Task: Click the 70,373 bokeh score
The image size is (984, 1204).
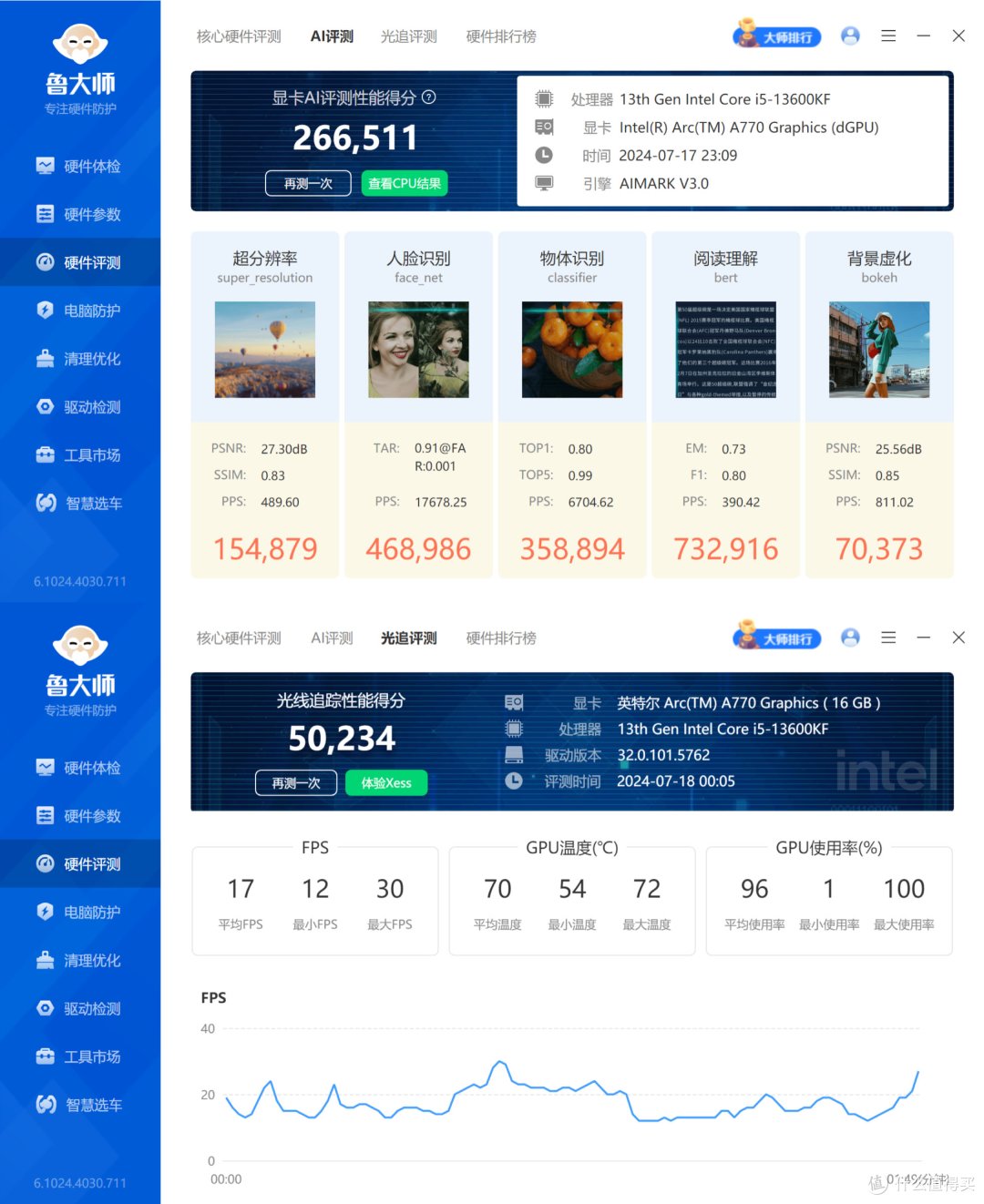Action: point(879,549)
